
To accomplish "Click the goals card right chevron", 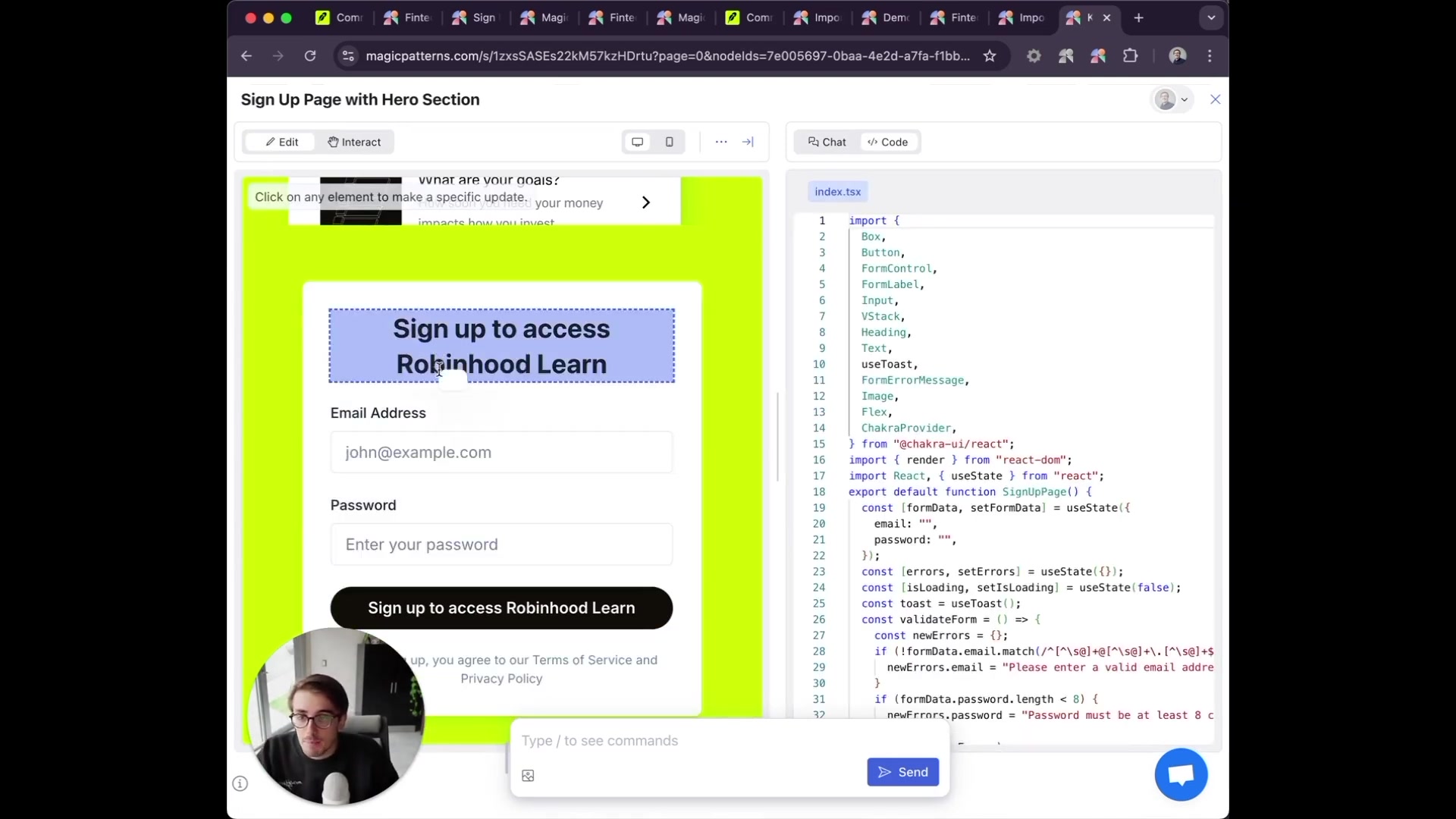I will point(645,202).
